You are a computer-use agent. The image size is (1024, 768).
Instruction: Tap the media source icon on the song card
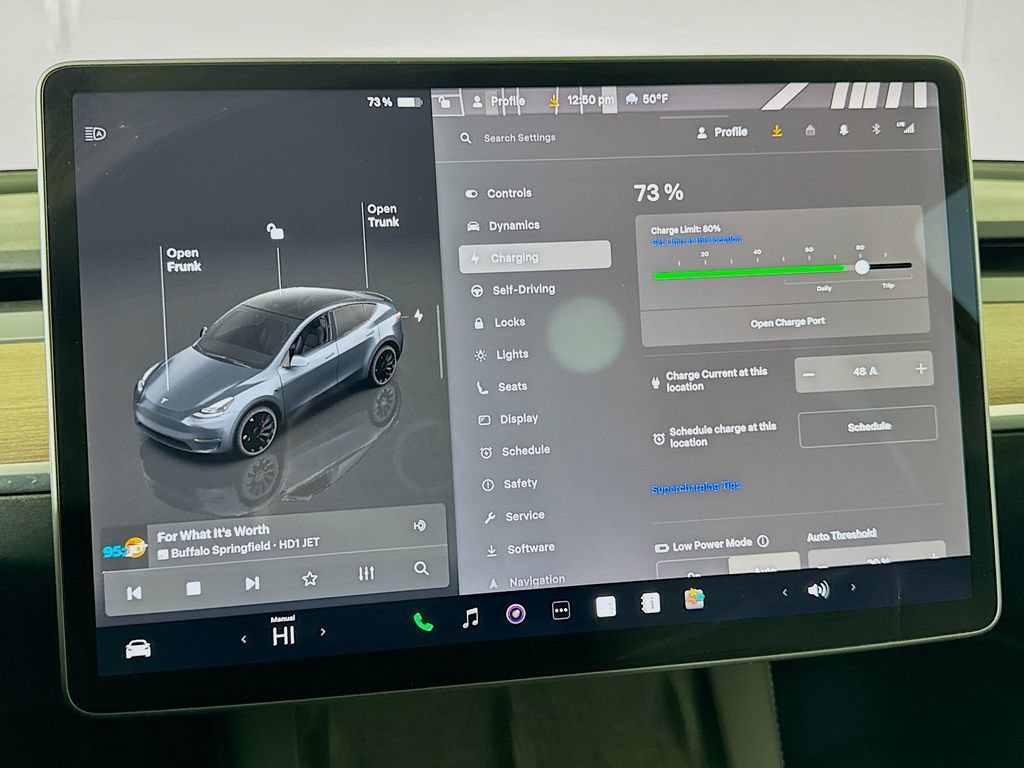420,525
